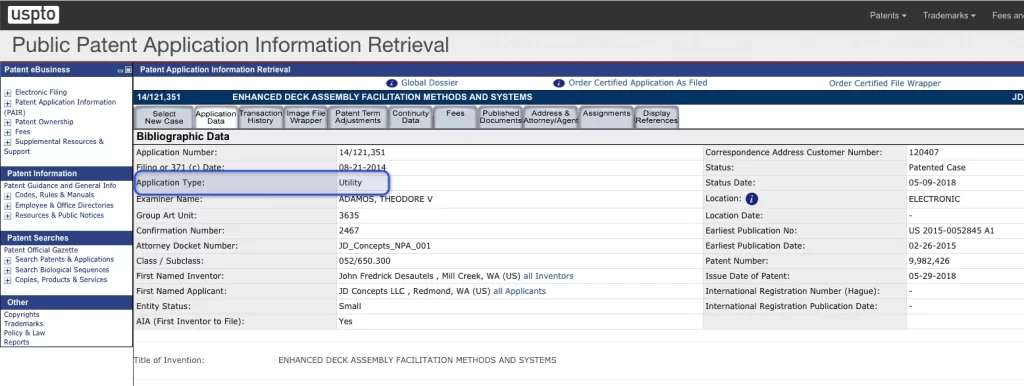Image resolution: width=1024 pixels, height=386 pixels.
Task: Select group art unit 3635
Action: (x=349, y=215)
